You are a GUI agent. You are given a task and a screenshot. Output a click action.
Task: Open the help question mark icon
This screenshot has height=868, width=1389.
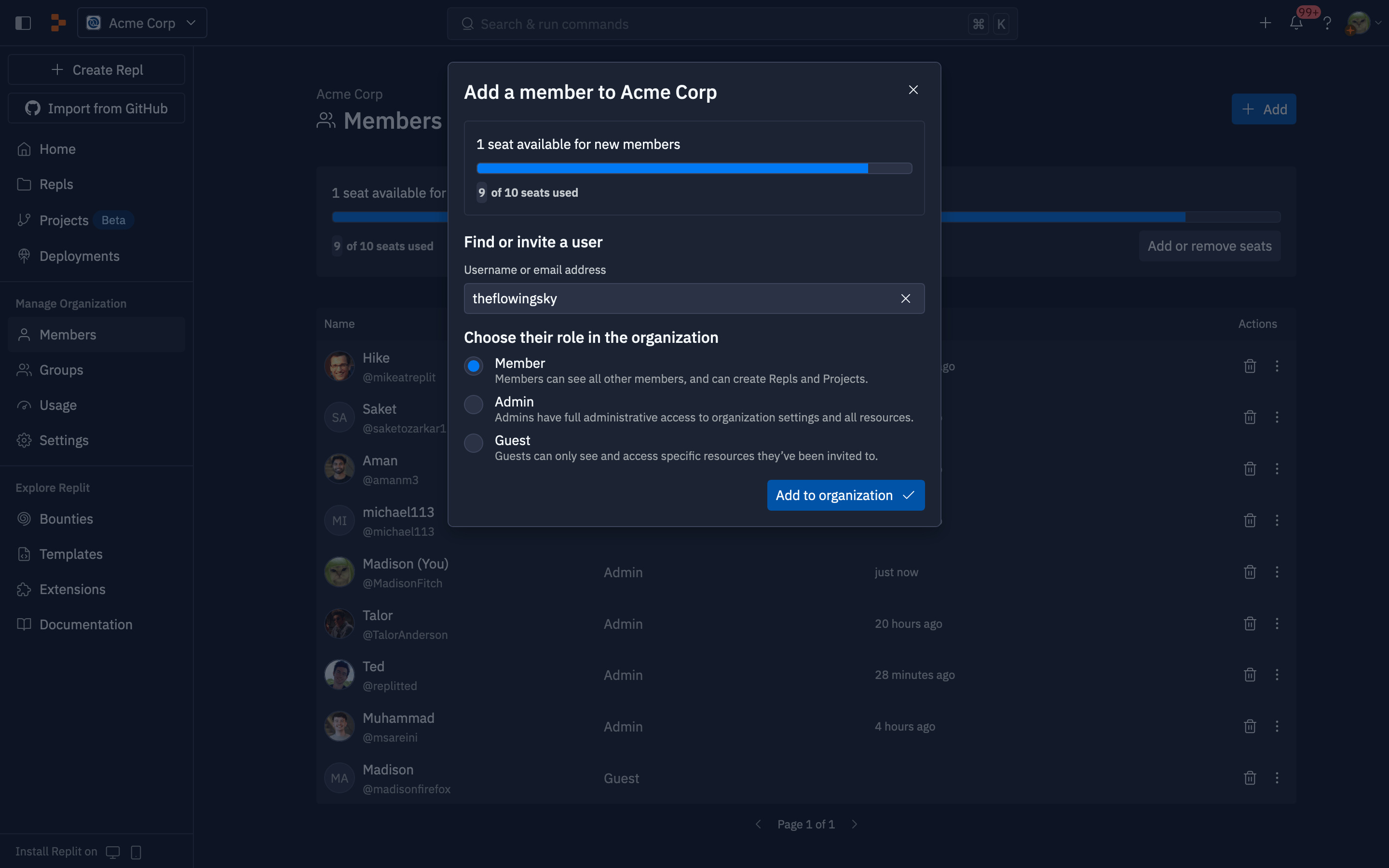coord(1327,23)
